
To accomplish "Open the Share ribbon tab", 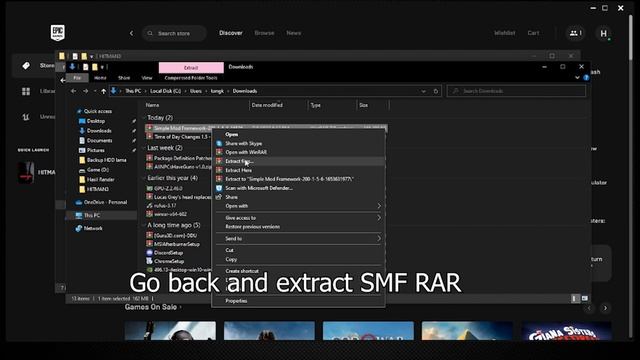I will pyautogui.click(x=124, y=78).
